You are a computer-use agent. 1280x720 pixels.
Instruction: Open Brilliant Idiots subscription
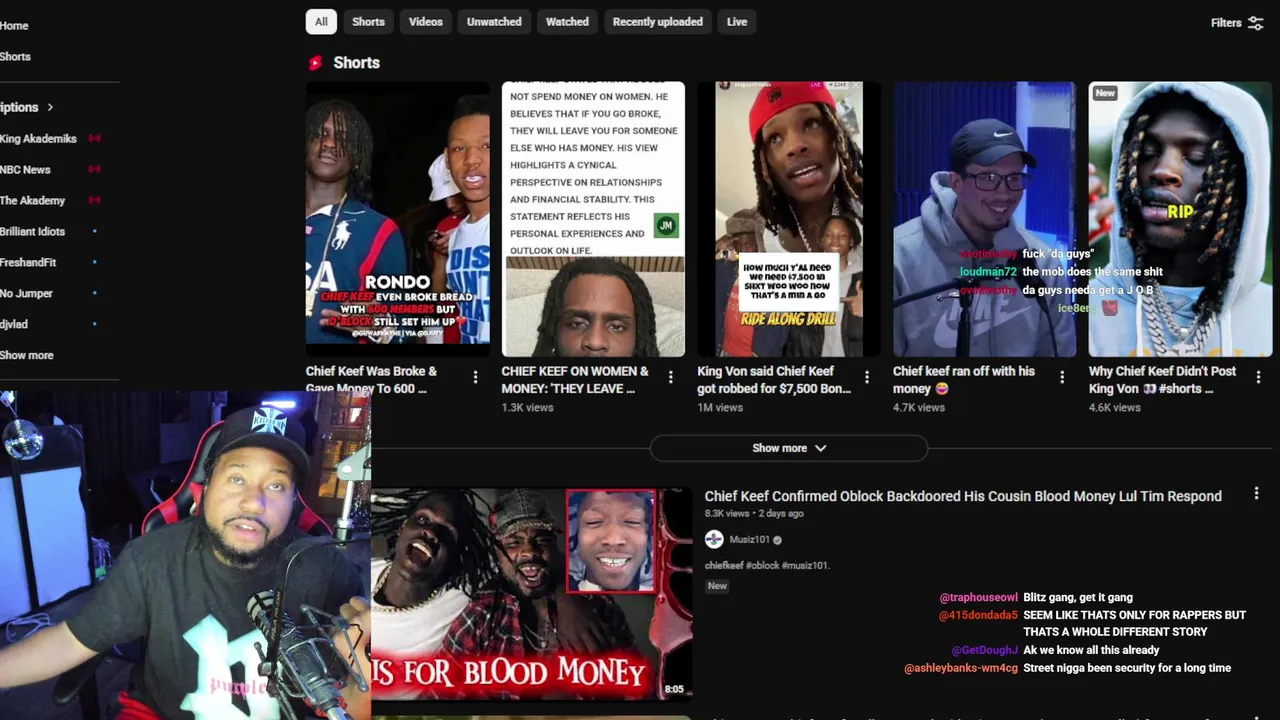(32, 232)
